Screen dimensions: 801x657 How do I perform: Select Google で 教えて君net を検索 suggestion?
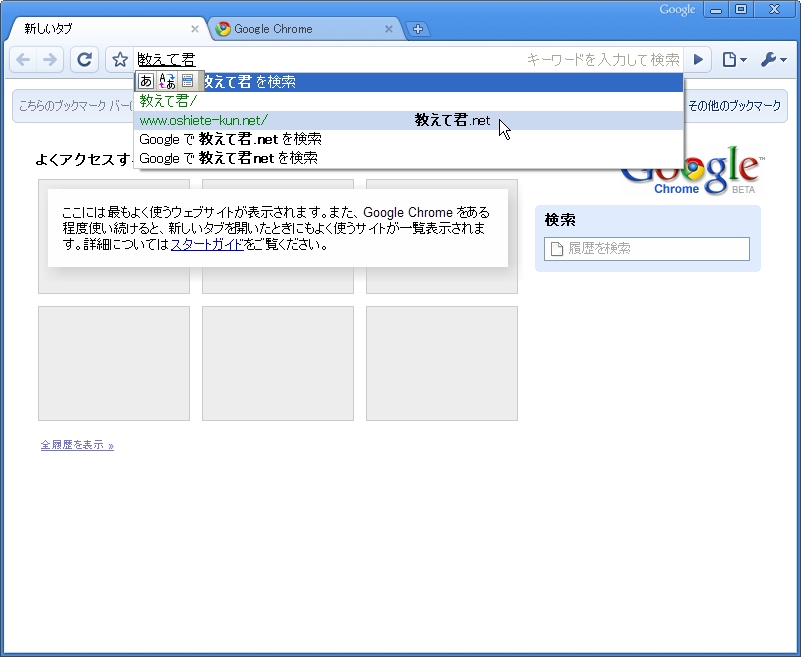tap(409, 158)
